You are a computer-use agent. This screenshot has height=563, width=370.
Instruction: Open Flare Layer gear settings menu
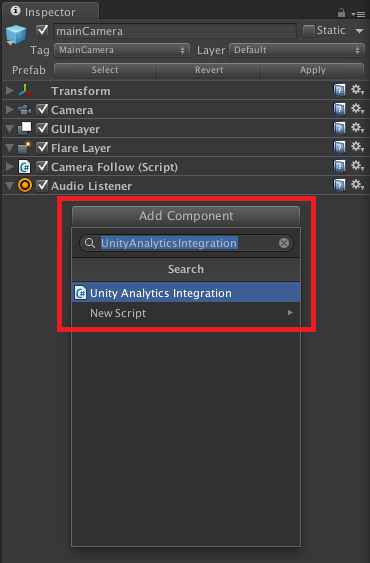pyautogui.click(x=357, y=147)
